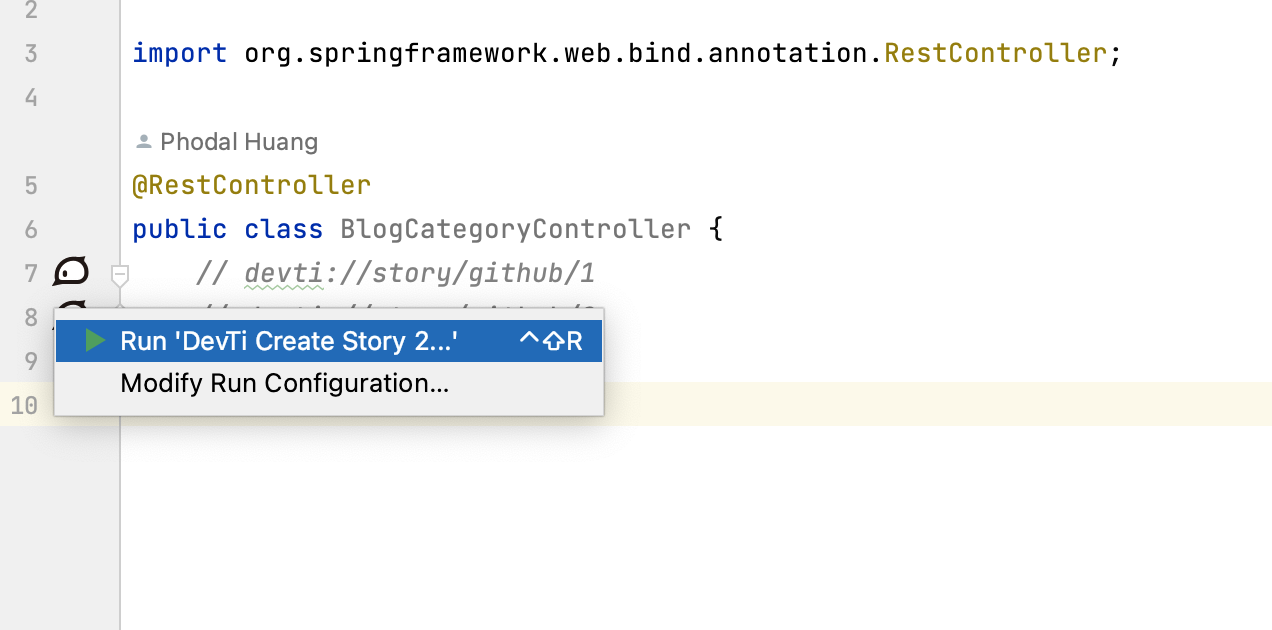This screenshot has width=1272, height=630.
Task: Click the RestController reference in the import line
Action: point(994,52)
